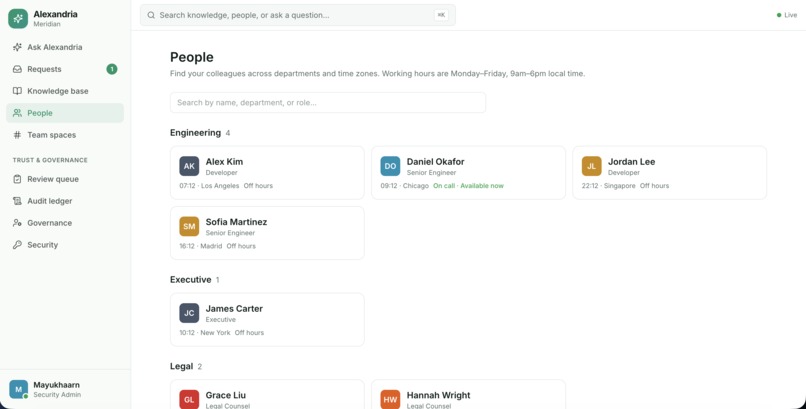Open the Governance page
The height and width of the screenshot is (409, 806).
coord(65,223)
